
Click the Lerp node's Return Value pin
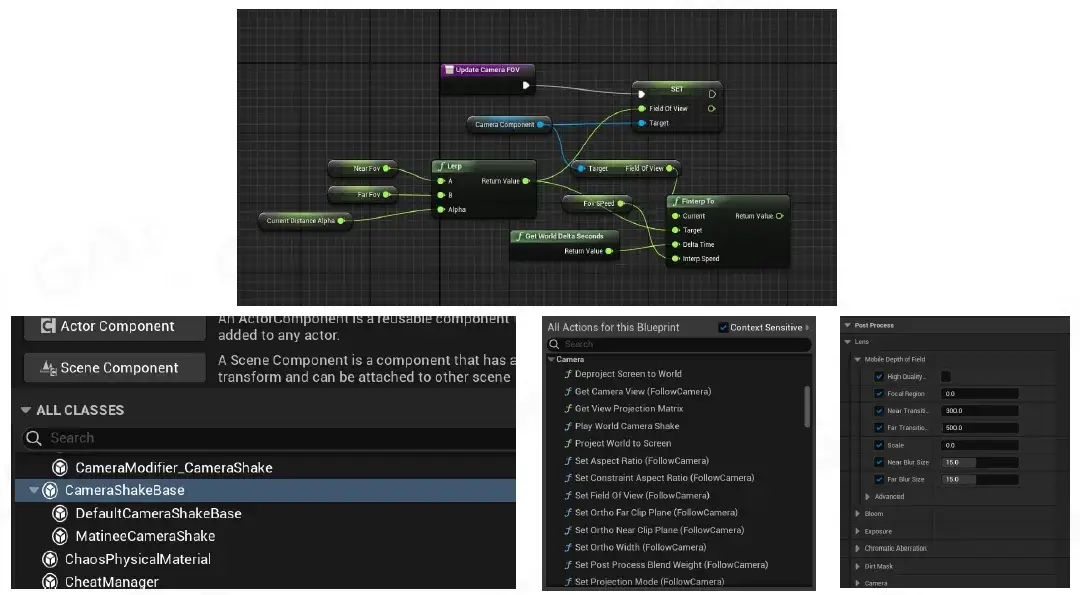pyautogui.click(x=527, y=181)
